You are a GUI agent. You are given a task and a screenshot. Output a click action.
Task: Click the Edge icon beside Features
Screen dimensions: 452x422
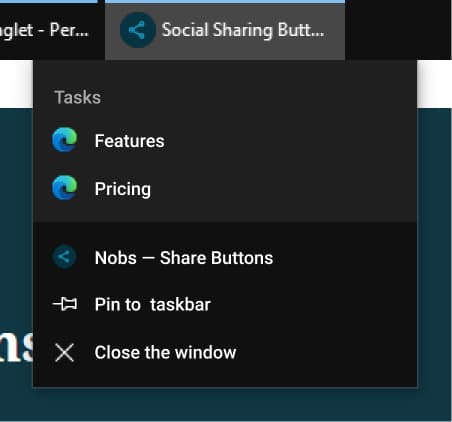click(x=65, y=140)
